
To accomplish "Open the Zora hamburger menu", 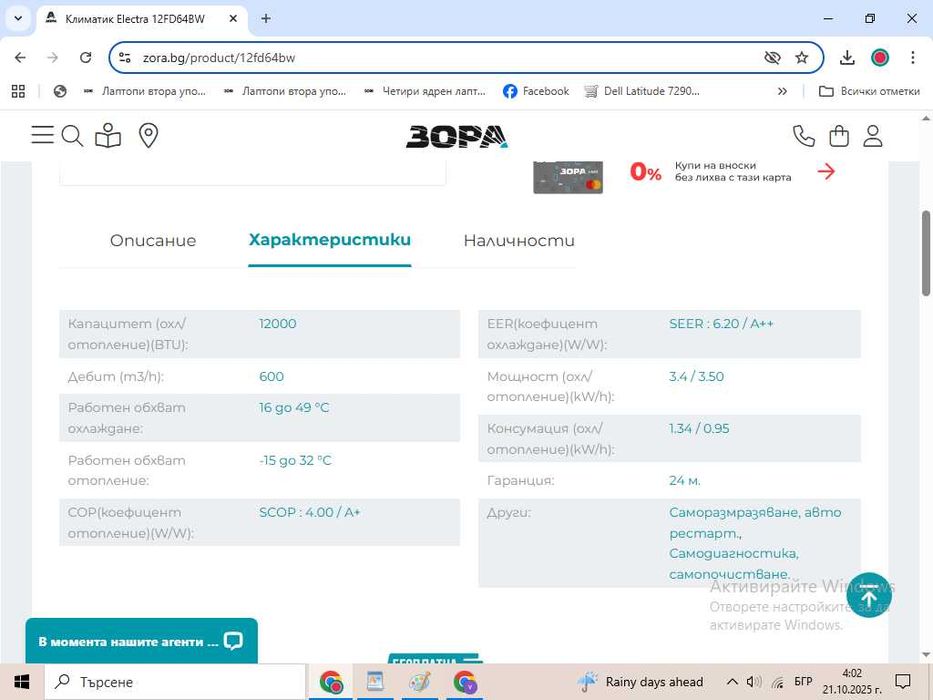I will click(42, 135).
